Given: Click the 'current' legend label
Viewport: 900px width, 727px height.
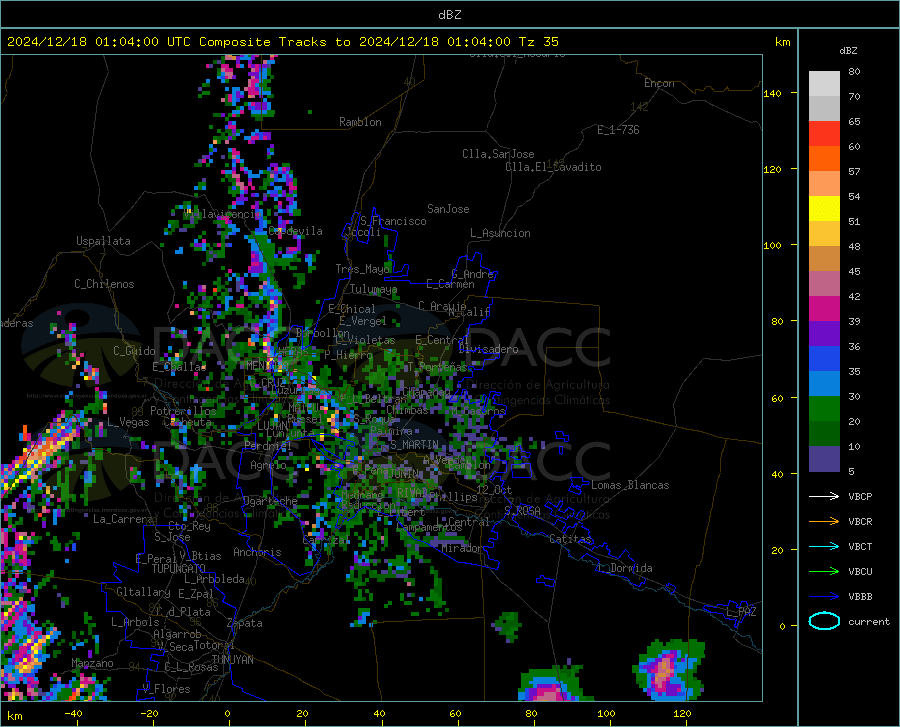Looking at the screenshot, I should (869, 621).
